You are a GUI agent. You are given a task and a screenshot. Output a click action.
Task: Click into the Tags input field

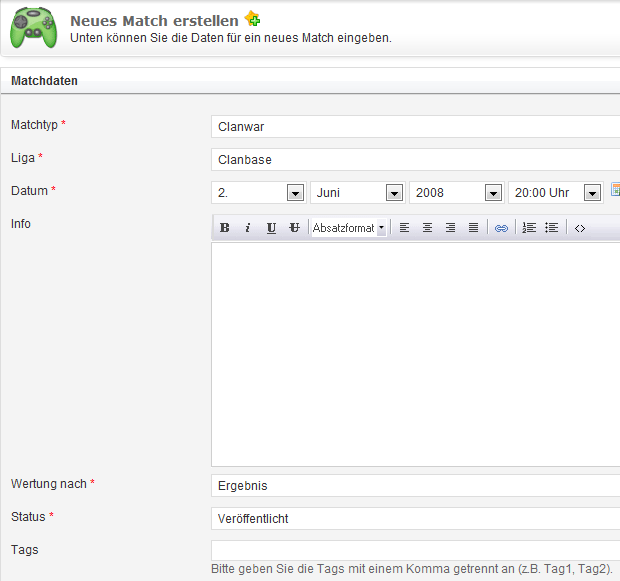pos(416,550)
